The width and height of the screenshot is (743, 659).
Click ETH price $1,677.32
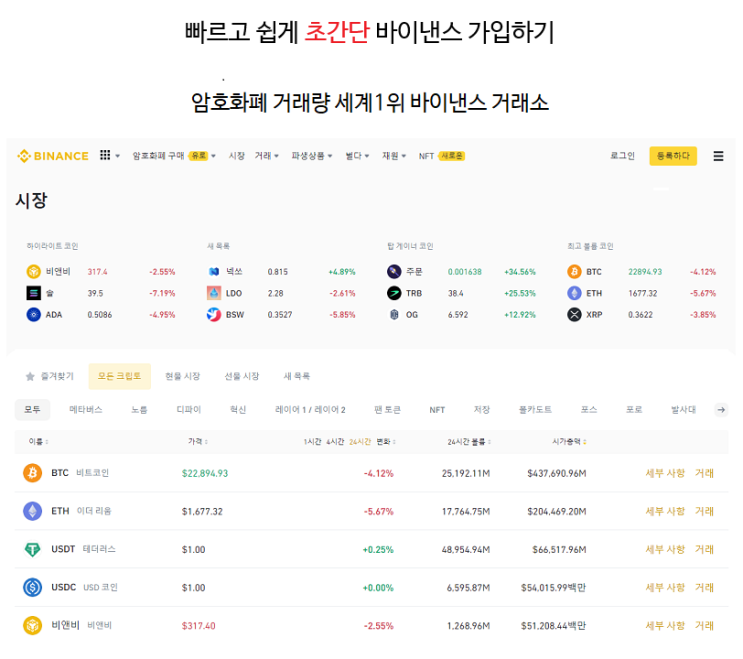(x=202, y=512)
